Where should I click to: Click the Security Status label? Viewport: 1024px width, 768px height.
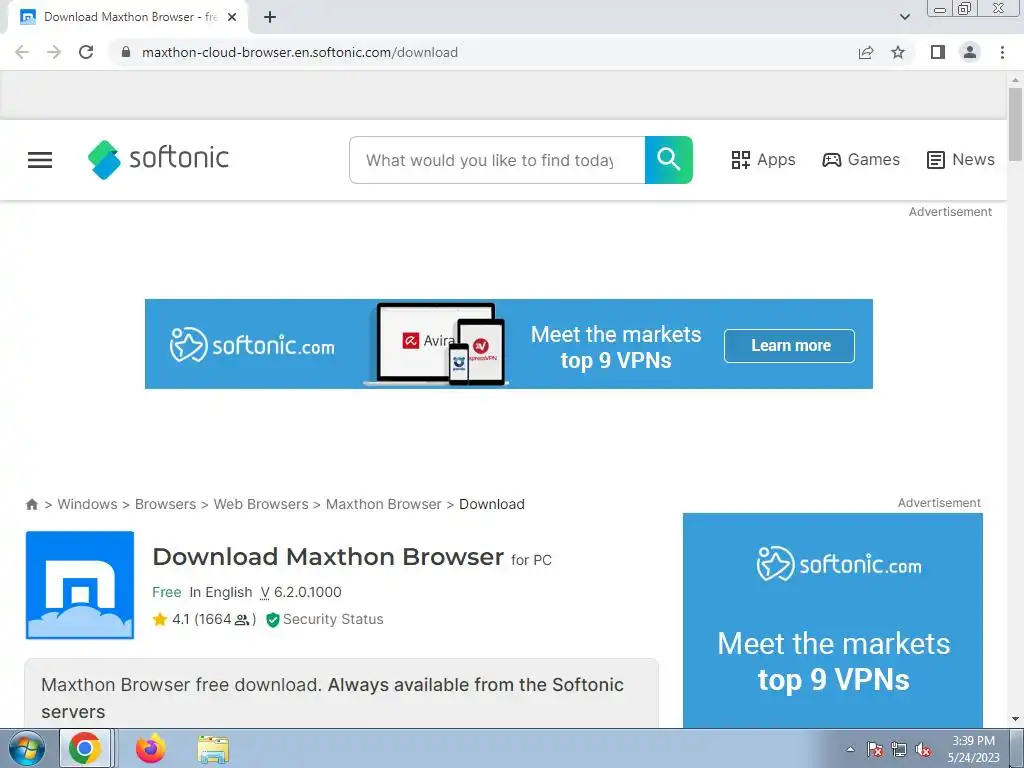pyautogui.click(x=333, y=619)
